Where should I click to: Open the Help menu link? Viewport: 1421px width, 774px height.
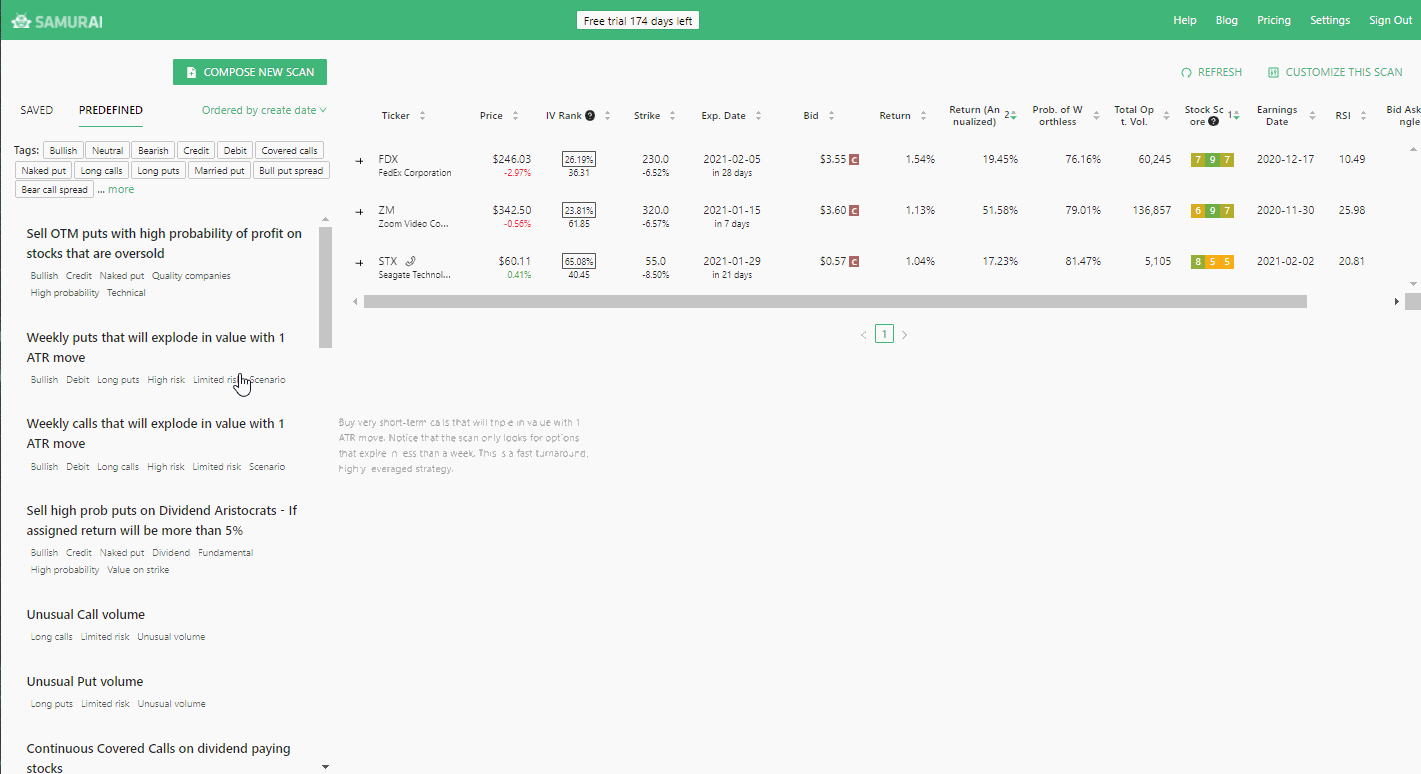(x=1185, y=20)
